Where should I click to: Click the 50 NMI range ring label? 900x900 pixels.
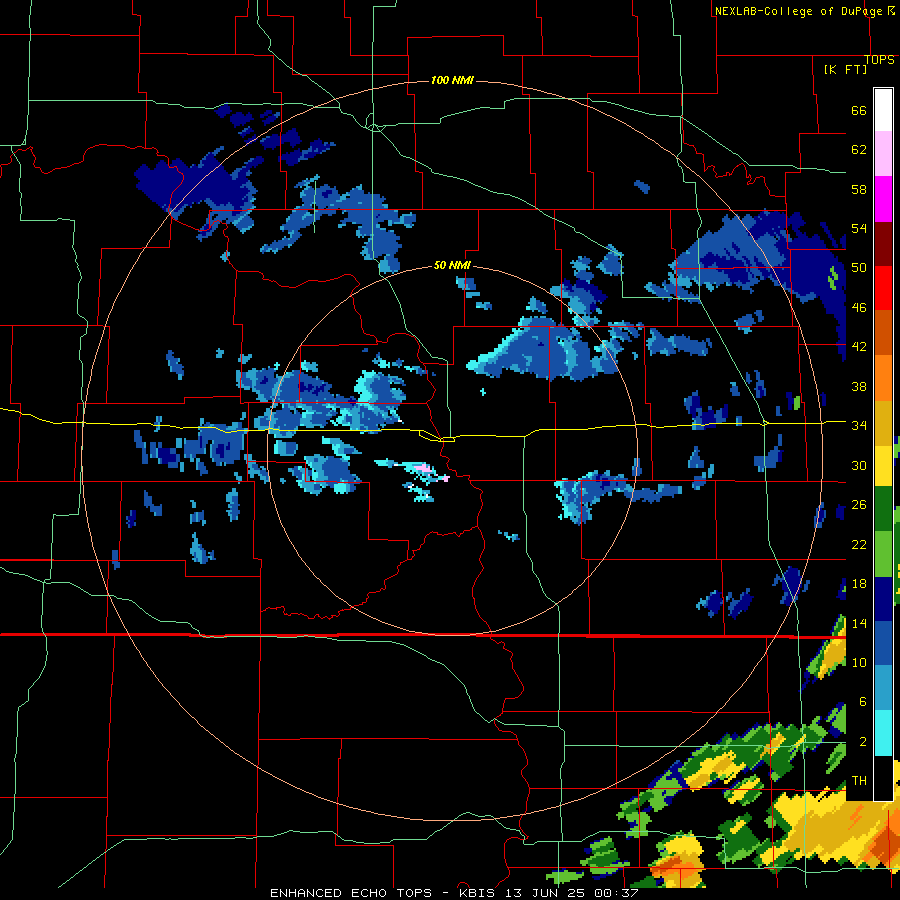(452, 265)
